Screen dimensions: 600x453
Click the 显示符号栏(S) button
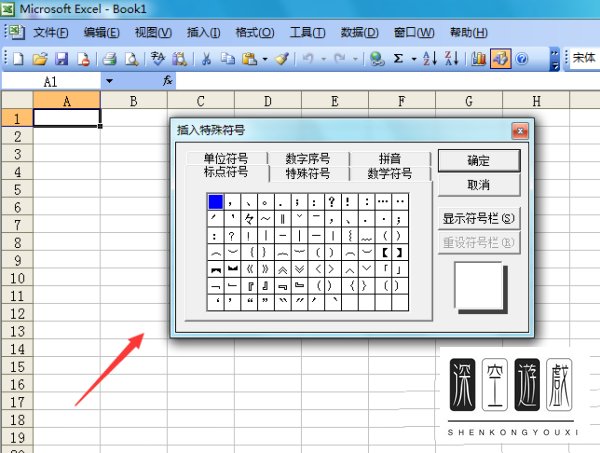pyautogui.click(x=479, y=218)
